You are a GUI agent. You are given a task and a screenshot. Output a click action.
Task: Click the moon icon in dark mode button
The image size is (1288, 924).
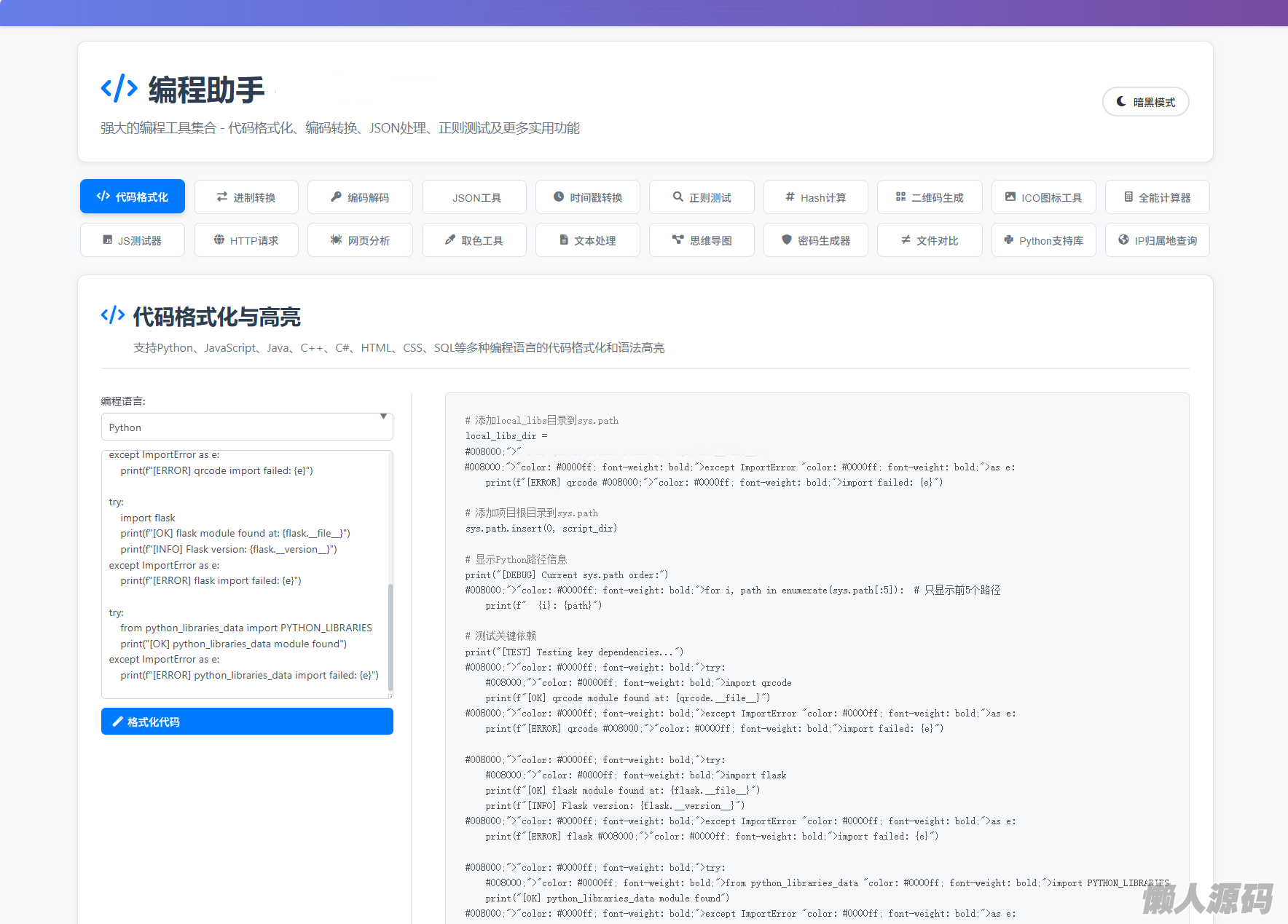pyautogui.click(x=1121, y=102)
